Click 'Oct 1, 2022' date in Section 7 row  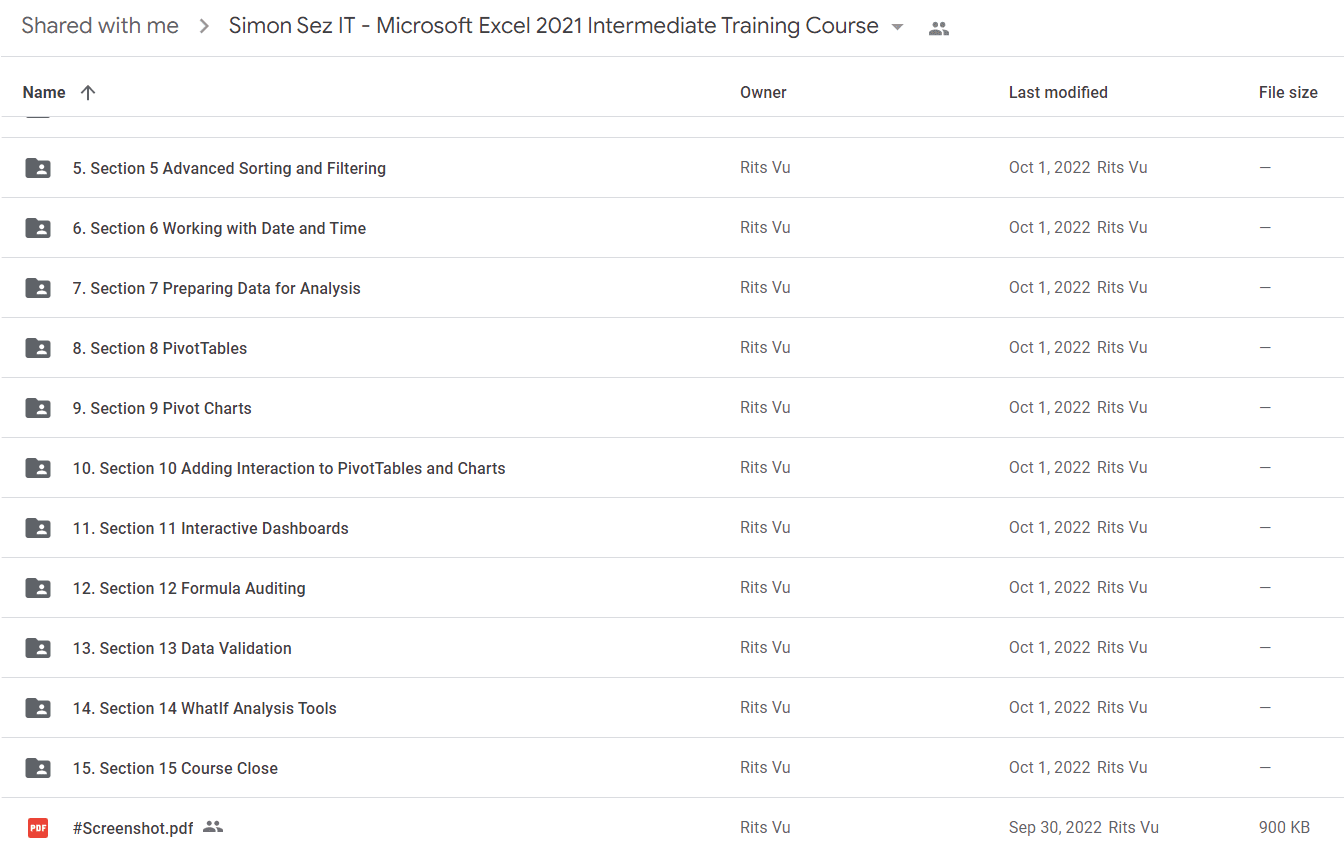pyautogui.click(x=1049, y=288)
